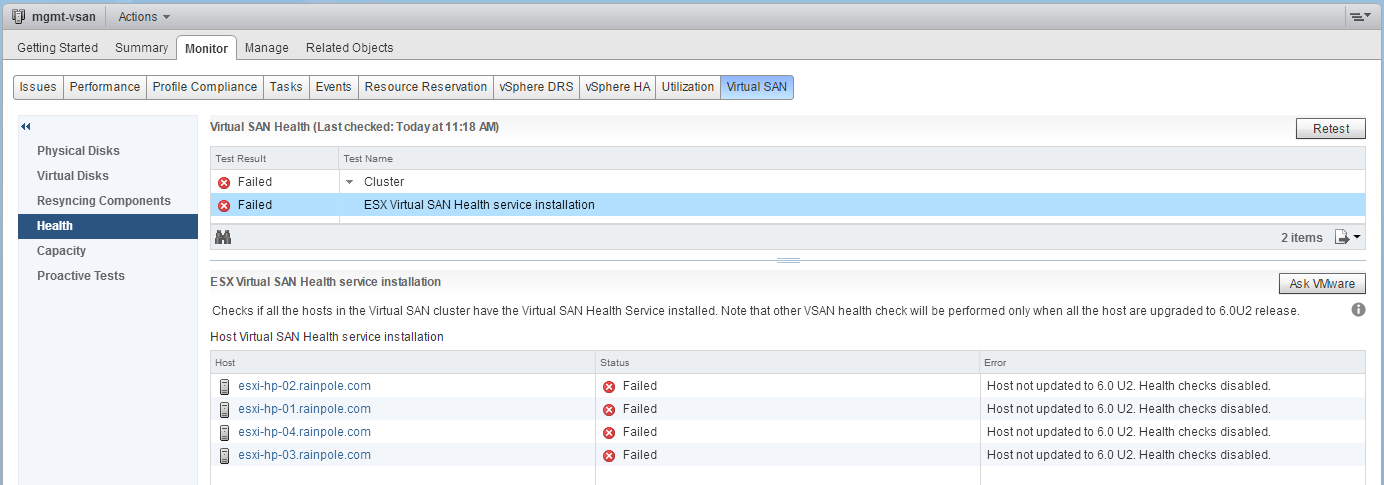Collapse the left navigation panel arrows
Screen dimensions: 1384x485
coord(26,127)
